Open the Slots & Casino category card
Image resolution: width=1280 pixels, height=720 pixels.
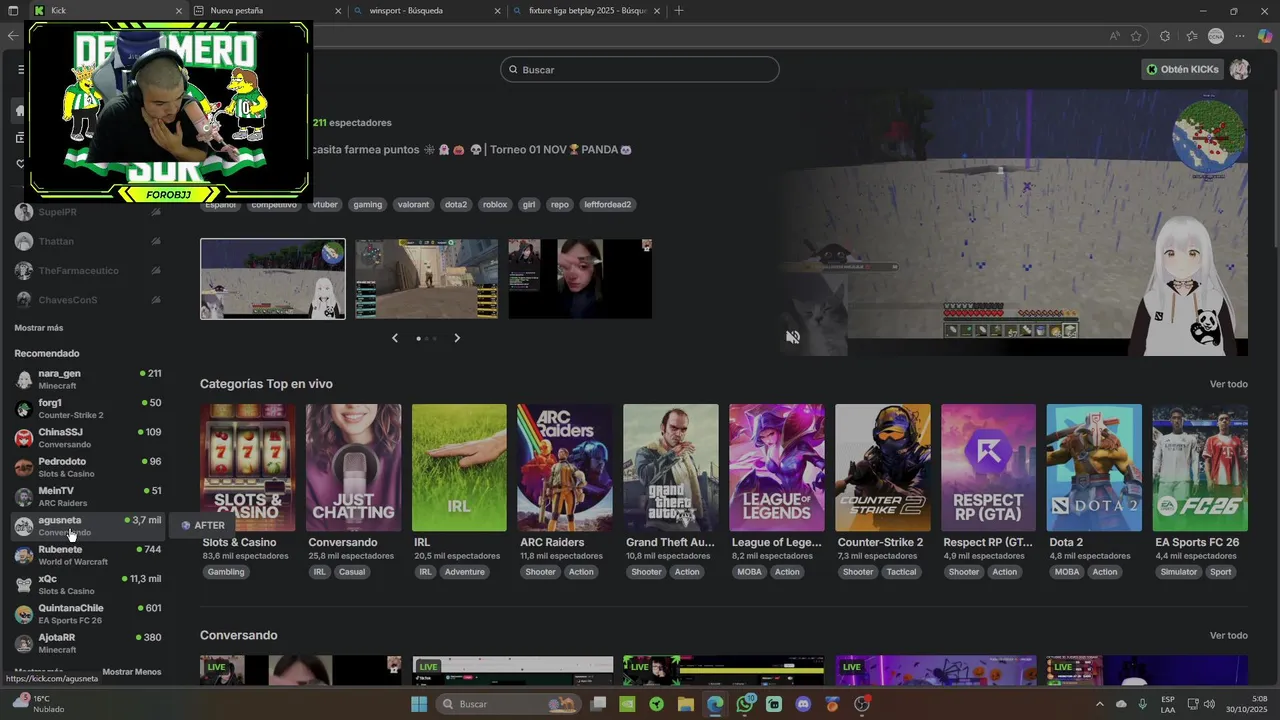click(x=248, y=467)
